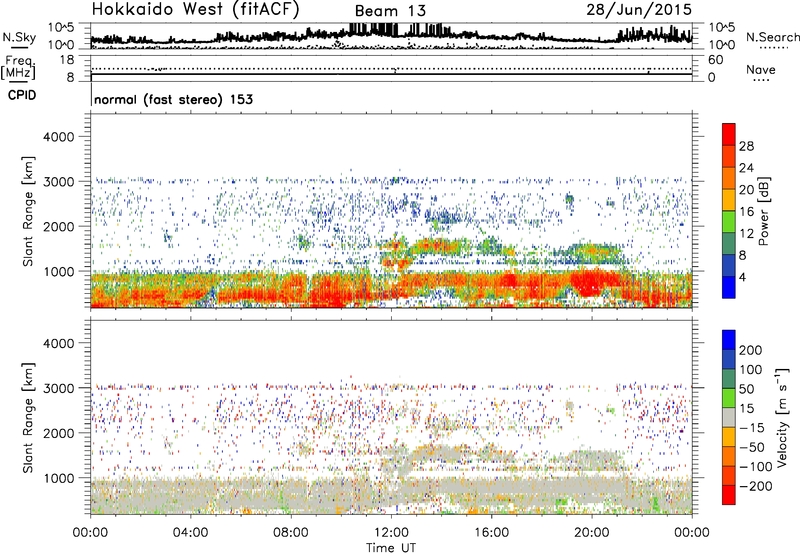Click the date '28/Jun/2015'
Screen dimensions: 800x554
(639, 9)
